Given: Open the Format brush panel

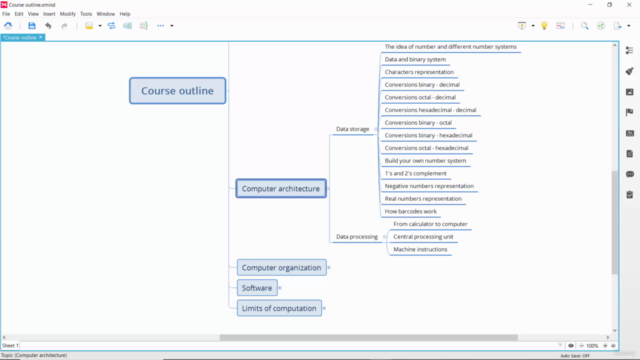Looking at the screenshot, I should (629, 71).
